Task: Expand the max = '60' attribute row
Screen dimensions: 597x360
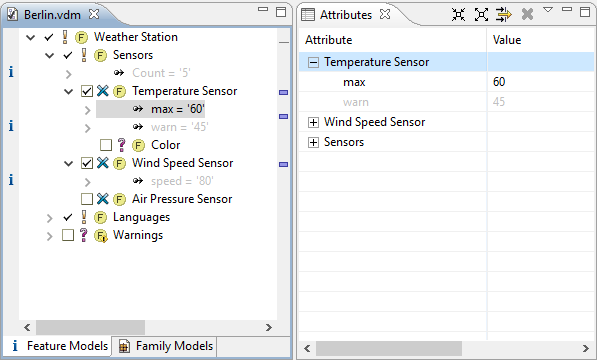Action: tap(88, 110)
